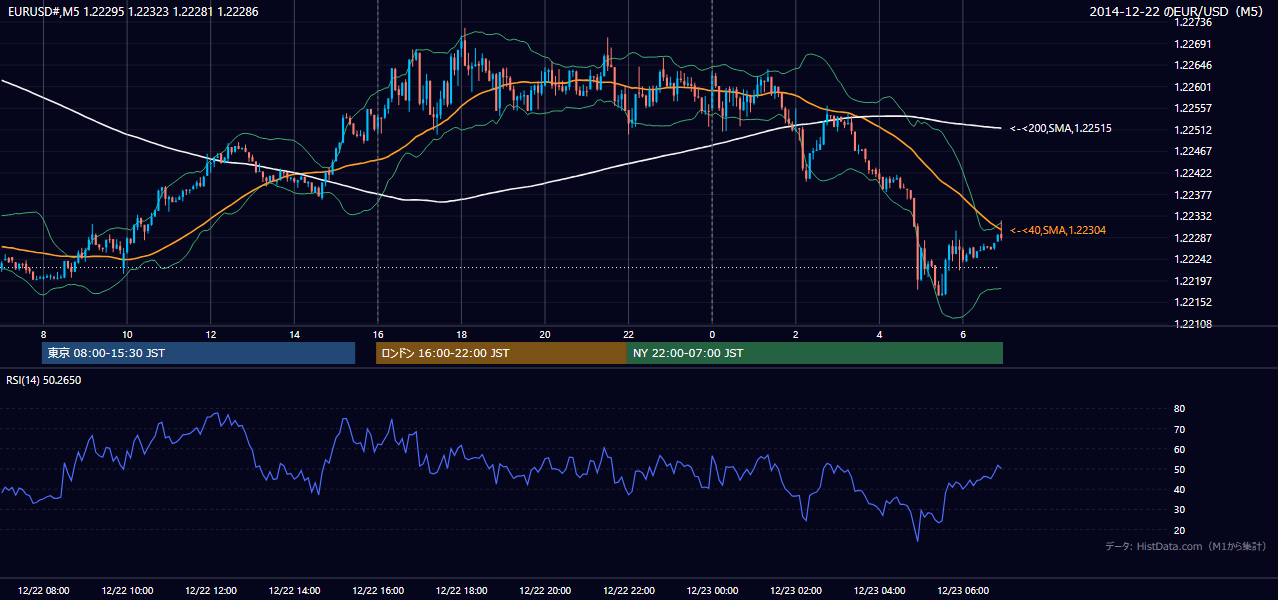Screen dimensions: 1278x600
Task: Click price axis value 1.22512
Action: (x=1195, y=130)
